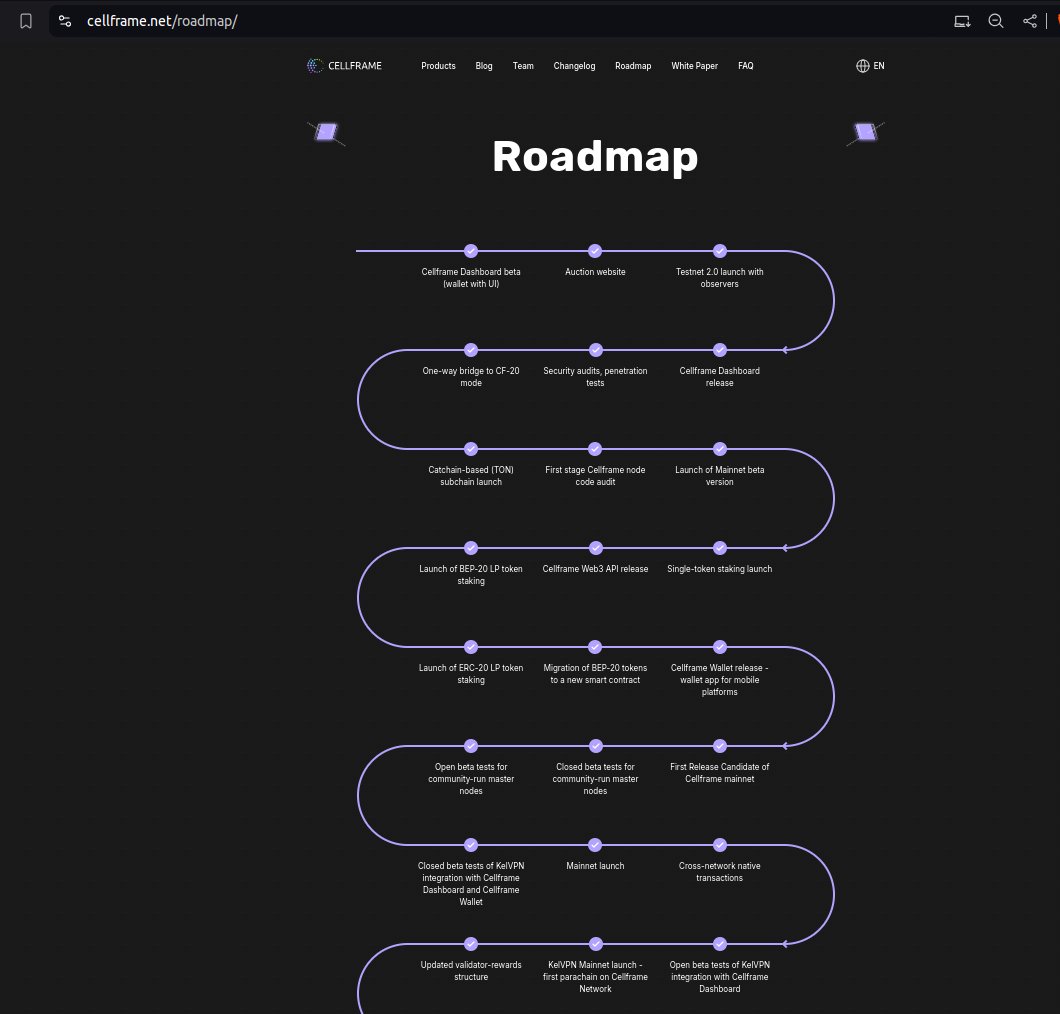Click checkmark above Testnet 2.0 launch
1060x1014 pixels.
pyautogui.click(x=720, y=251)
